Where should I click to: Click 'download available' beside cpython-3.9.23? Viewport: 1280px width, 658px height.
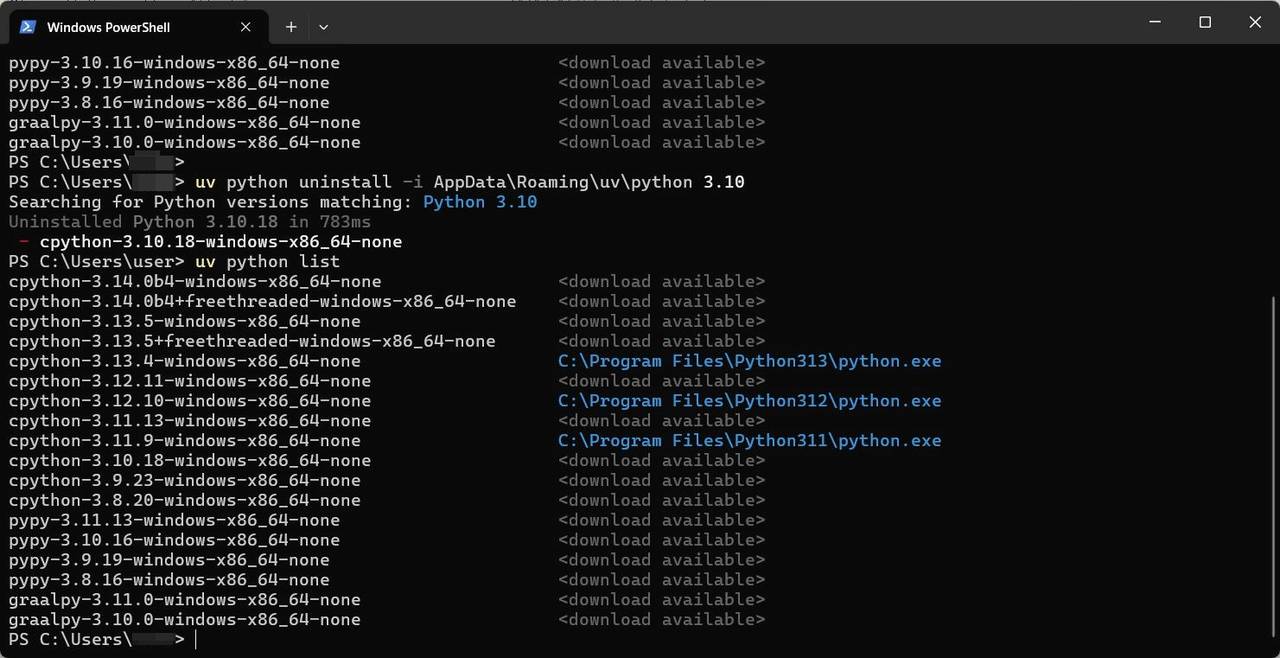(x=662, y=480)
